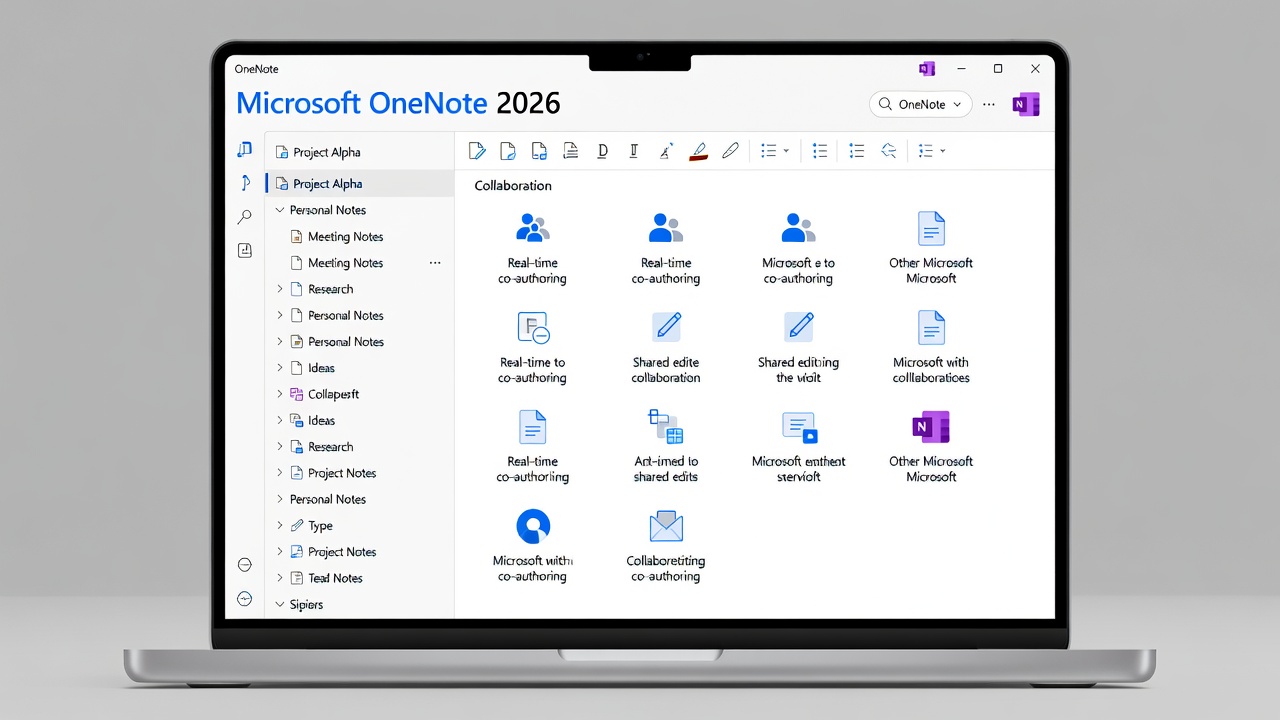This screenshot has height=720, width=1280.
Task: Click the page chart icon in the left rail
Action: tap(245, 250)
